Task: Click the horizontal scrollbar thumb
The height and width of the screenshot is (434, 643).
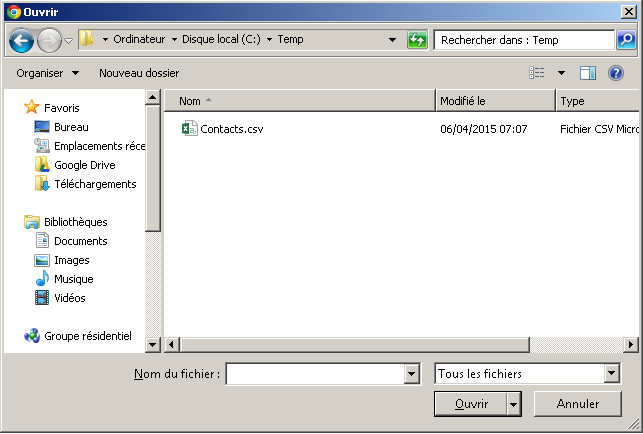Action: [x=354, y=345]
